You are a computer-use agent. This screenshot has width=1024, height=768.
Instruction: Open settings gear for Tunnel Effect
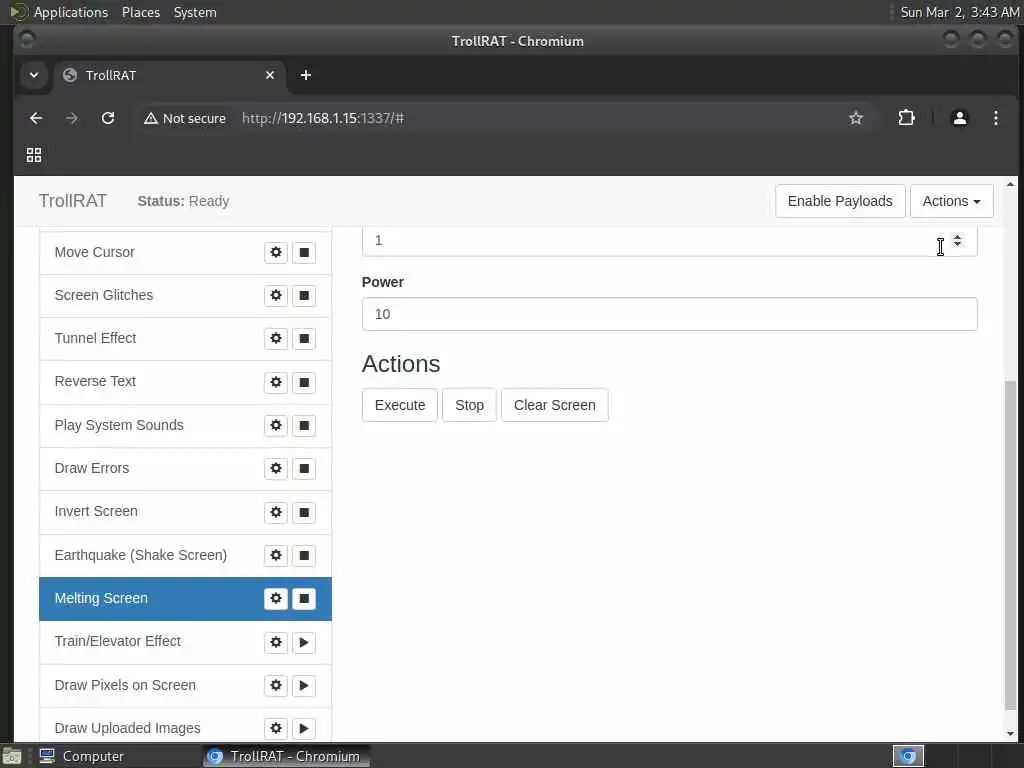tap(276, 338)
